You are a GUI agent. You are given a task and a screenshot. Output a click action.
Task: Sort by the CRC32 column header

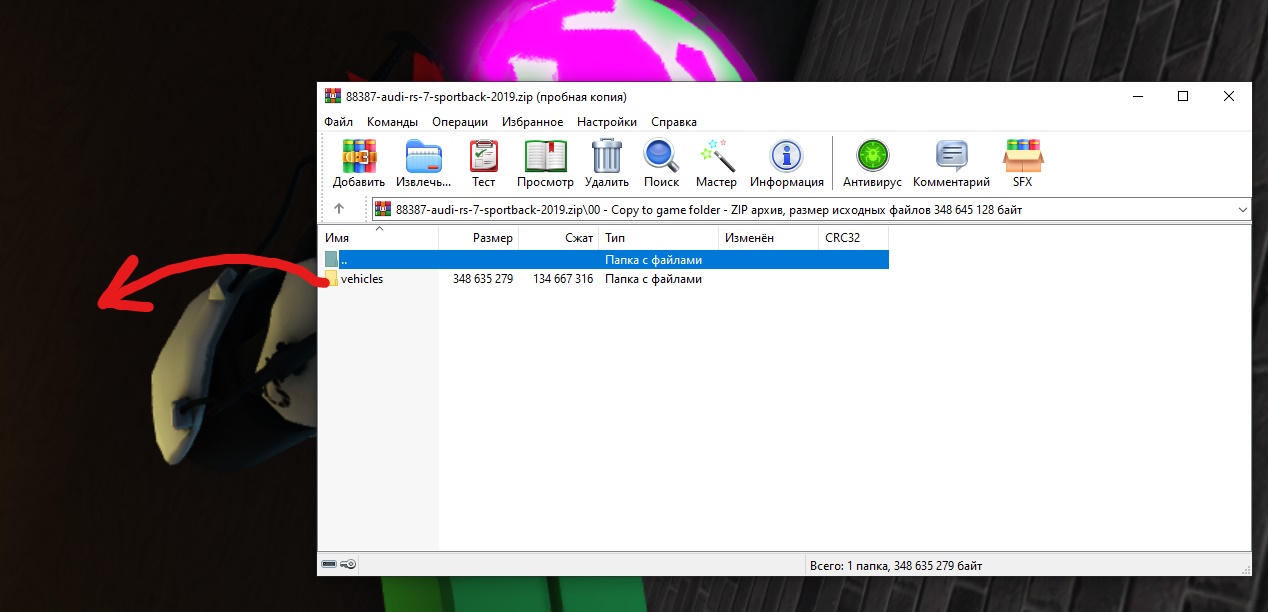coord(854,238)
